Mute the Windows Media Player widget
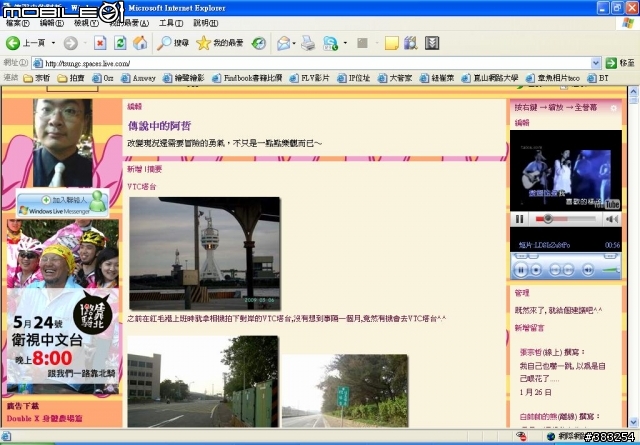 (588, 270)
